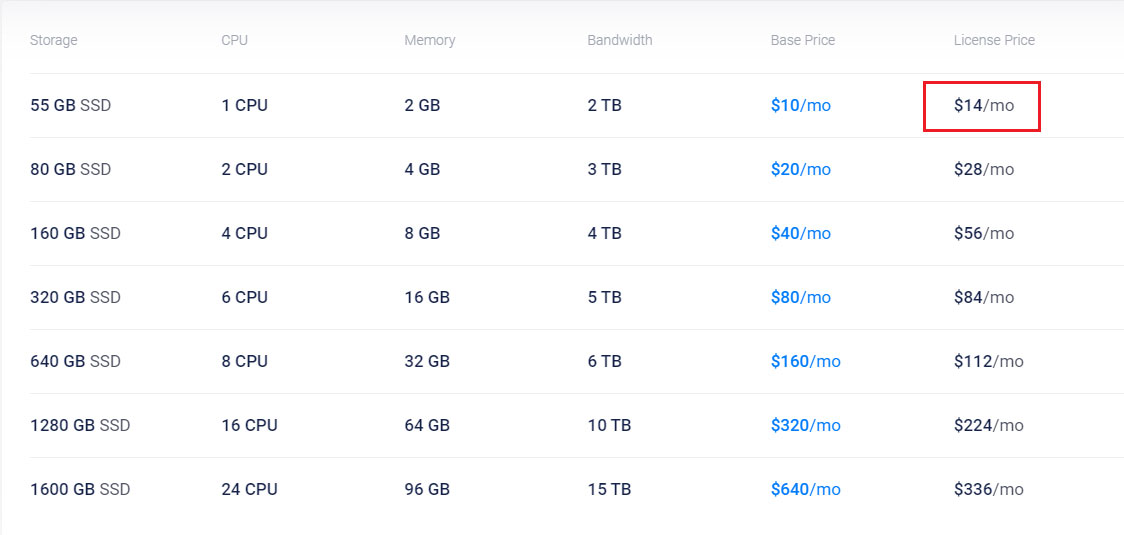Click the 8 CPU cell
Viewport: 1124px width, 535px height.
tap(244, 361)
